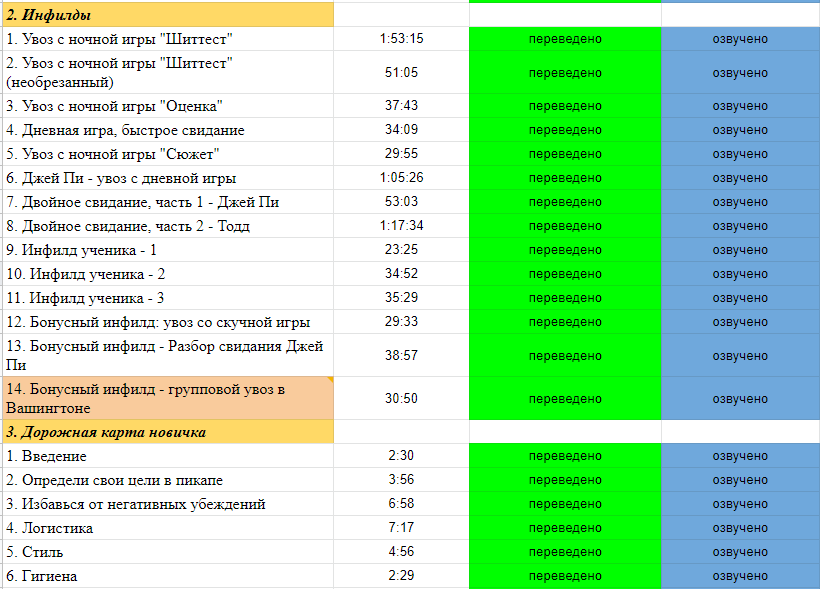Click the green 'переведено' cell in the Стиль row
820x589 pixels.
pyautogui.click(x=565, y=552)
